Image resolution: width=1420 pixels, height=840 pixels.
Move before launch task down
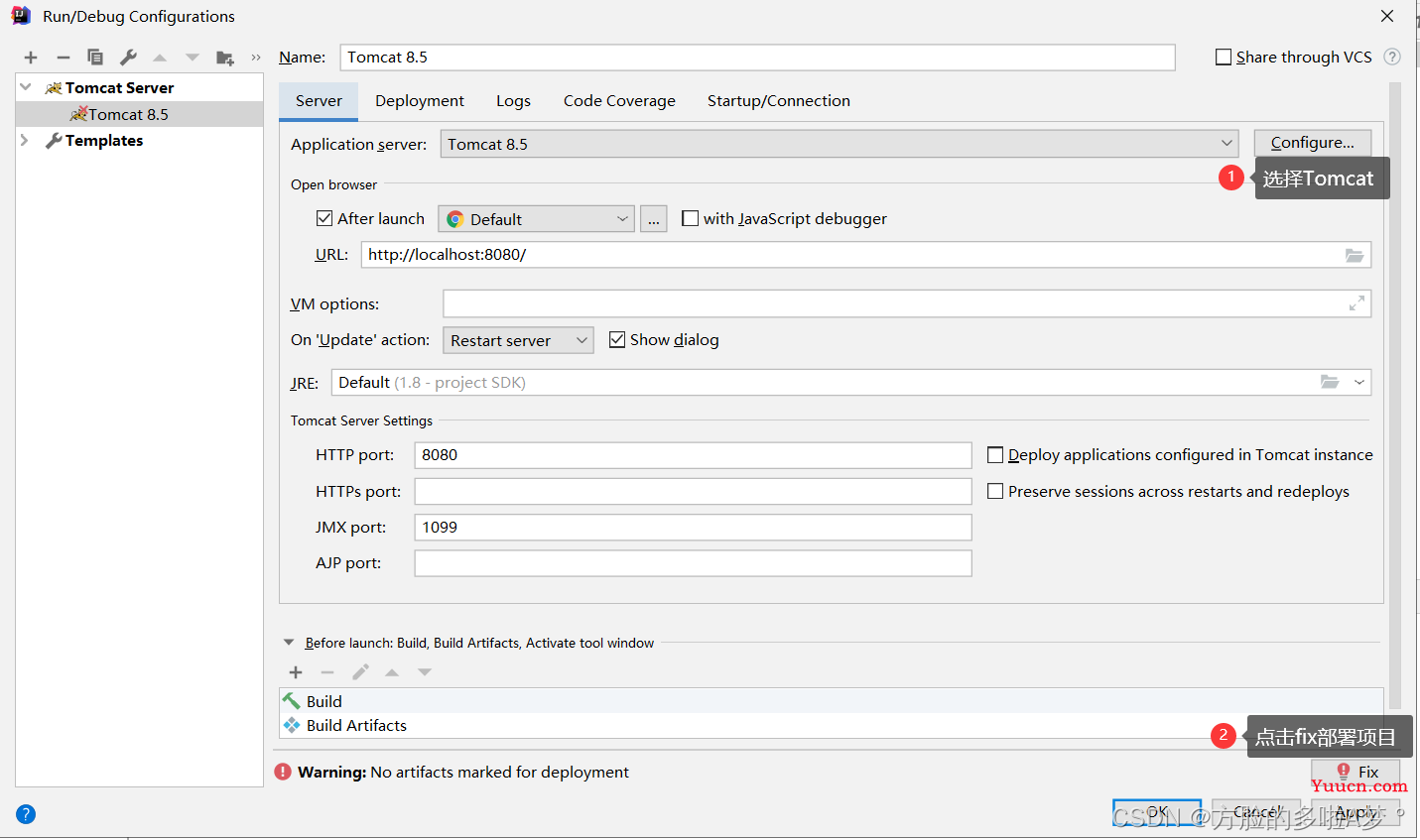425,672
